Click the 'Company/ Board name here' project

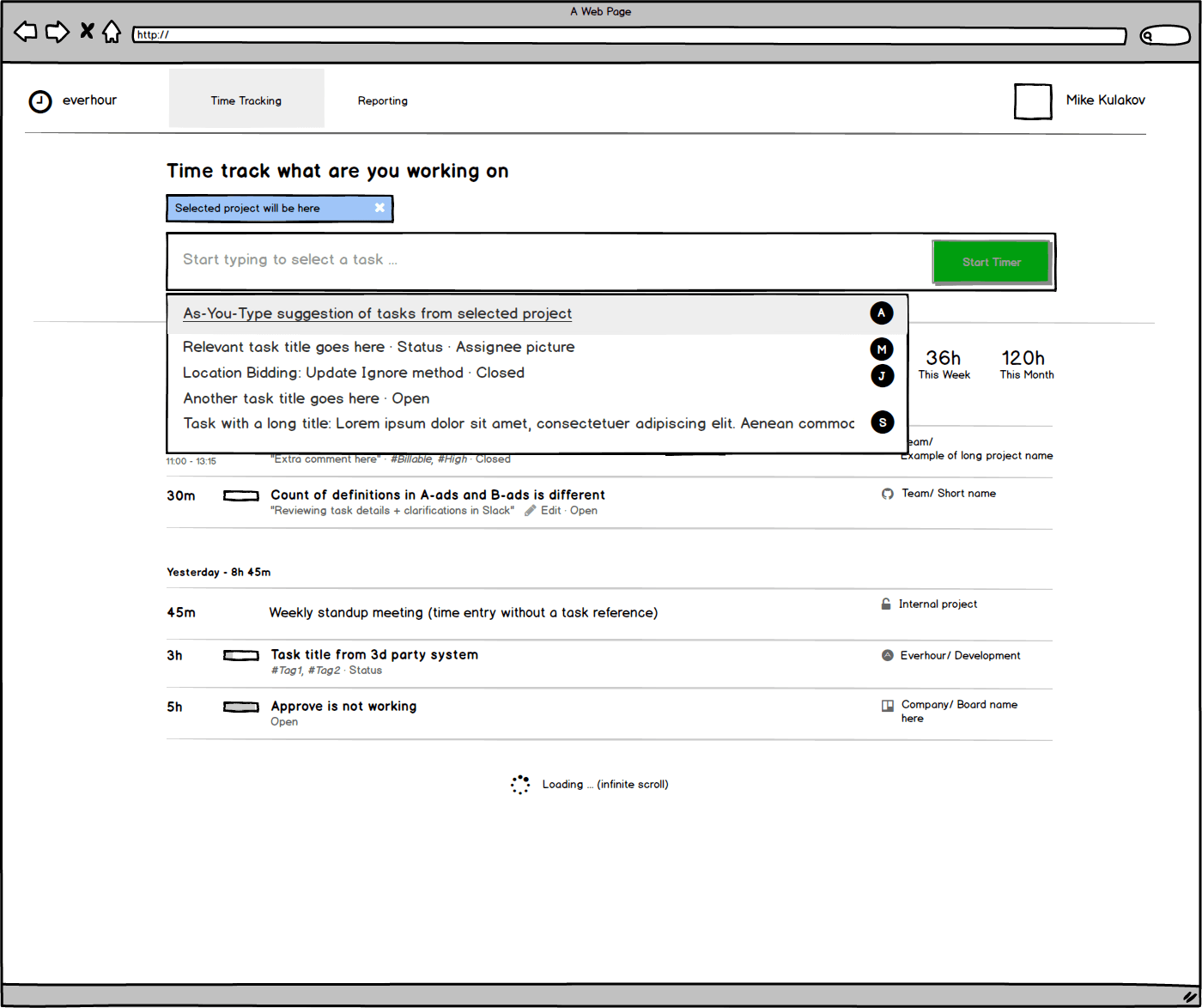pos(959,711)
